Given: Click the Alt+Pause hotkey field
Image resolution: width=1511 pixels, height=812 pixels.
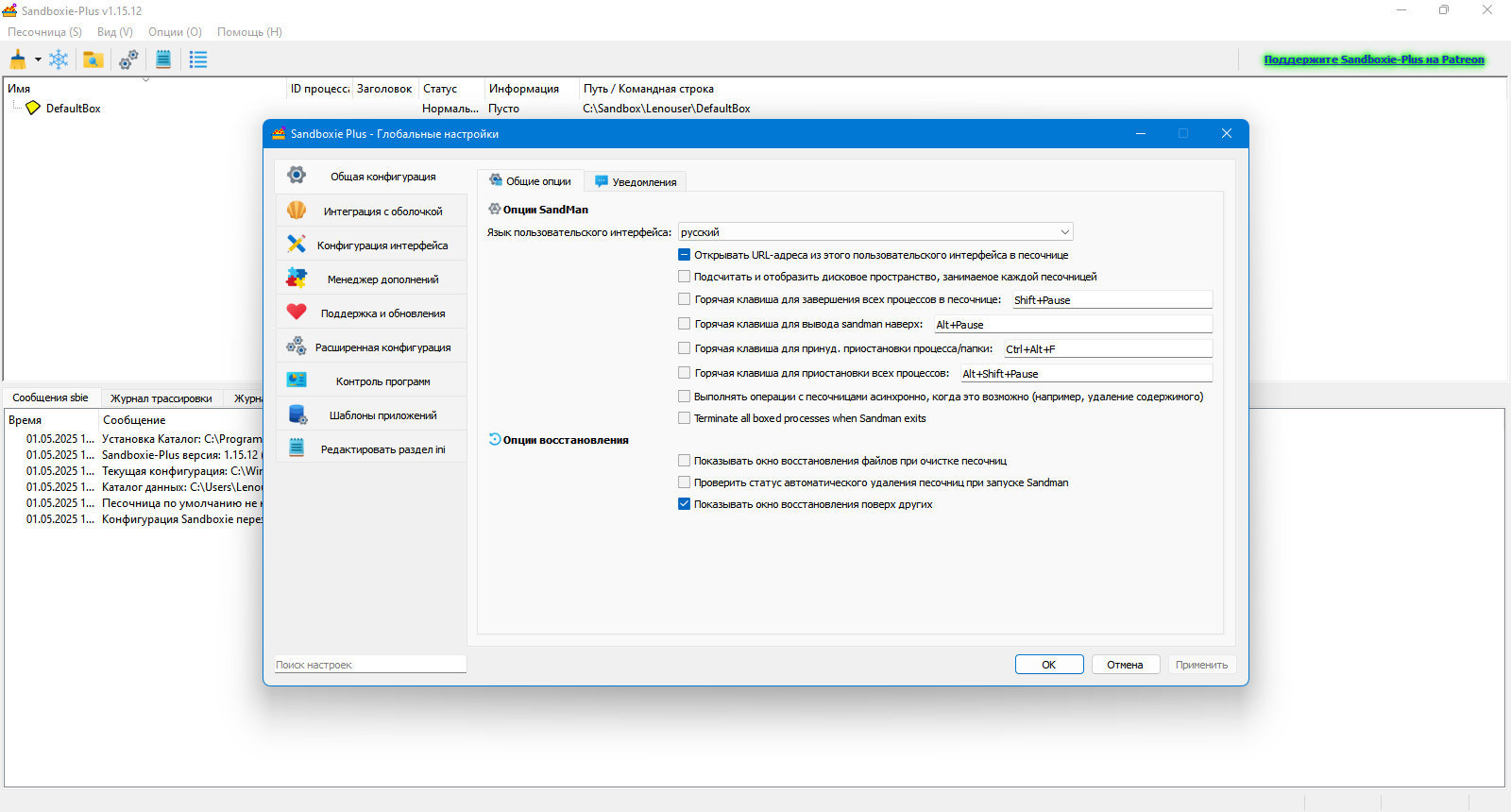Looking at the screenshot, I should [x=1073, y=325].
